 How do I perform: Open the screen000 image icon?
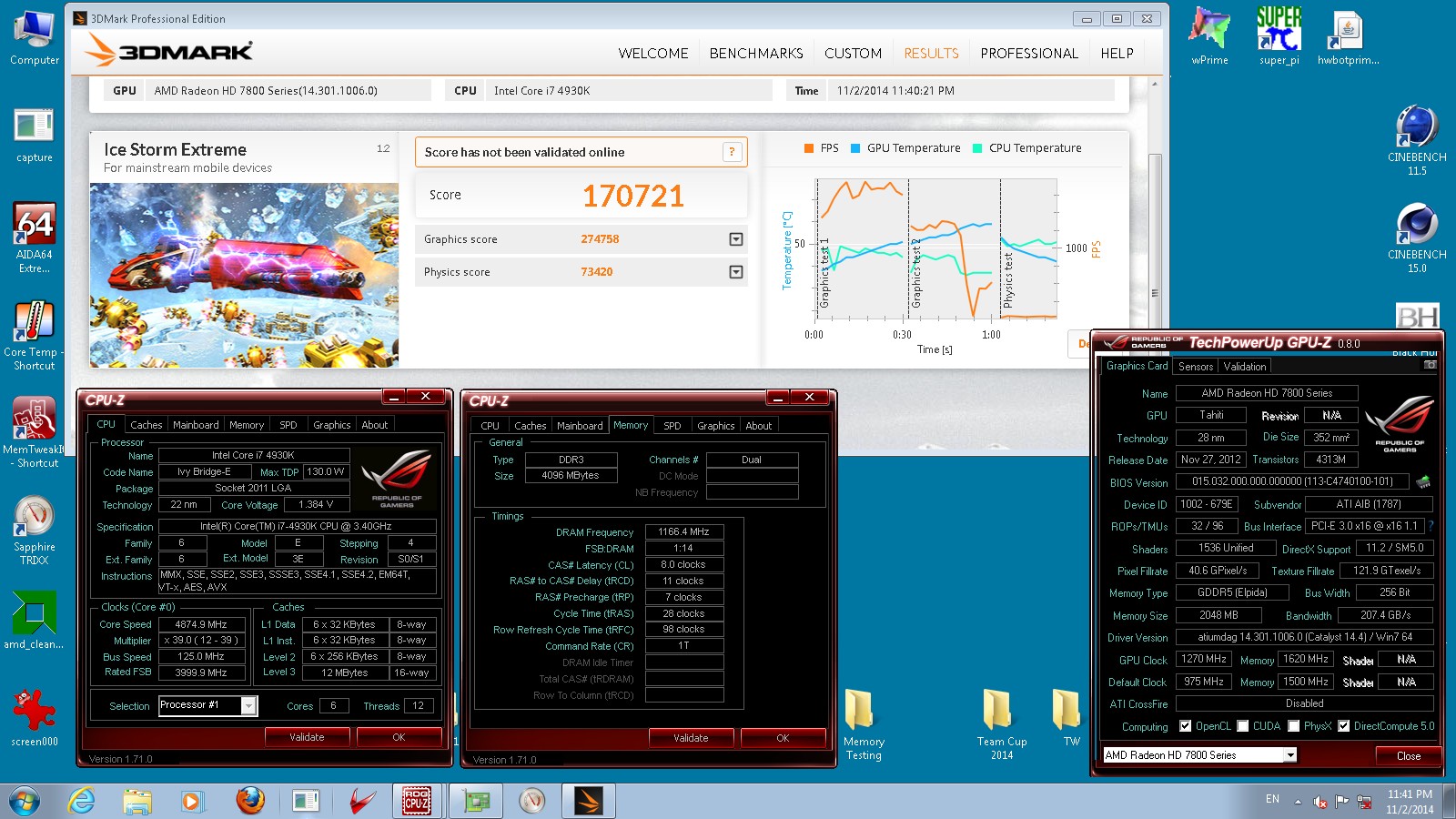click(35, 717)
